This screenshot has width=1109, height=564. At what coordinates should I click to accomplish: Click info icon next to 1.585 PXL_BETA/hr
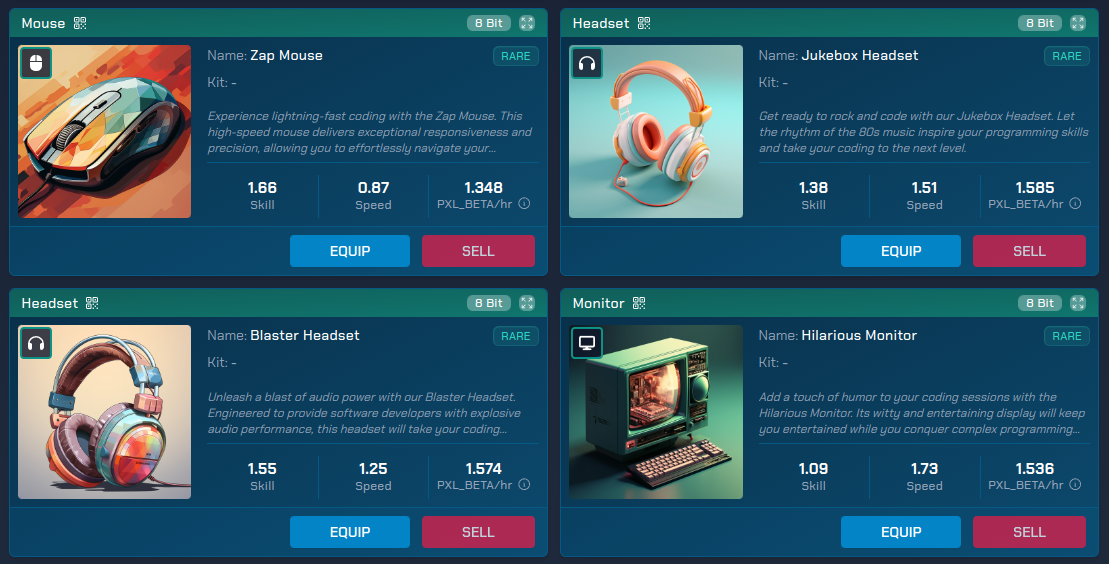click(x=1075, y=203)
